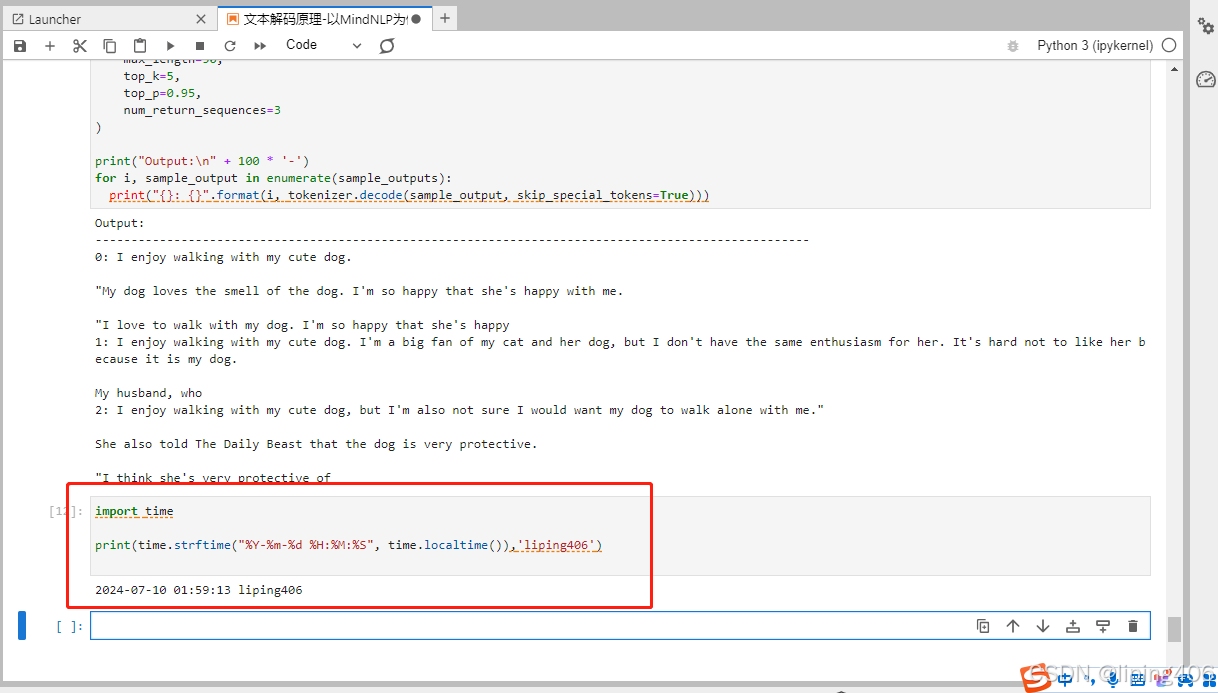Click the 'num_return_sequences=3' code line
The width and height of the screenshot is (1218, 693).
[202, 110]
